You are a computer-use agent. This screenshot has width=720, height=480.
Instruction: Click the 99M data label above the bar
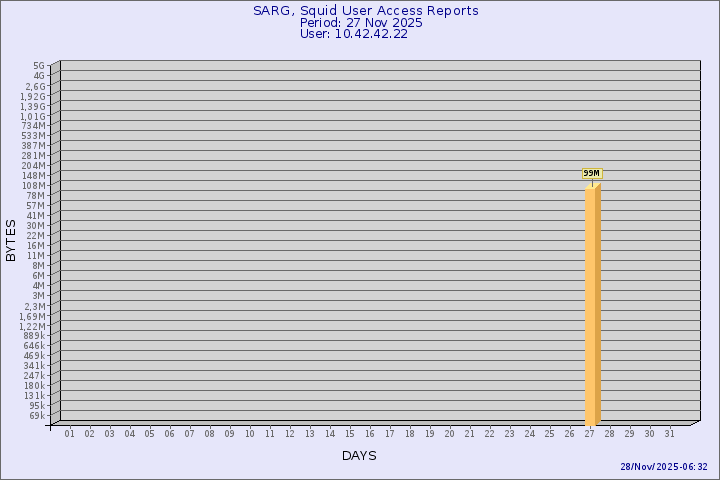(x=592, y=173)
